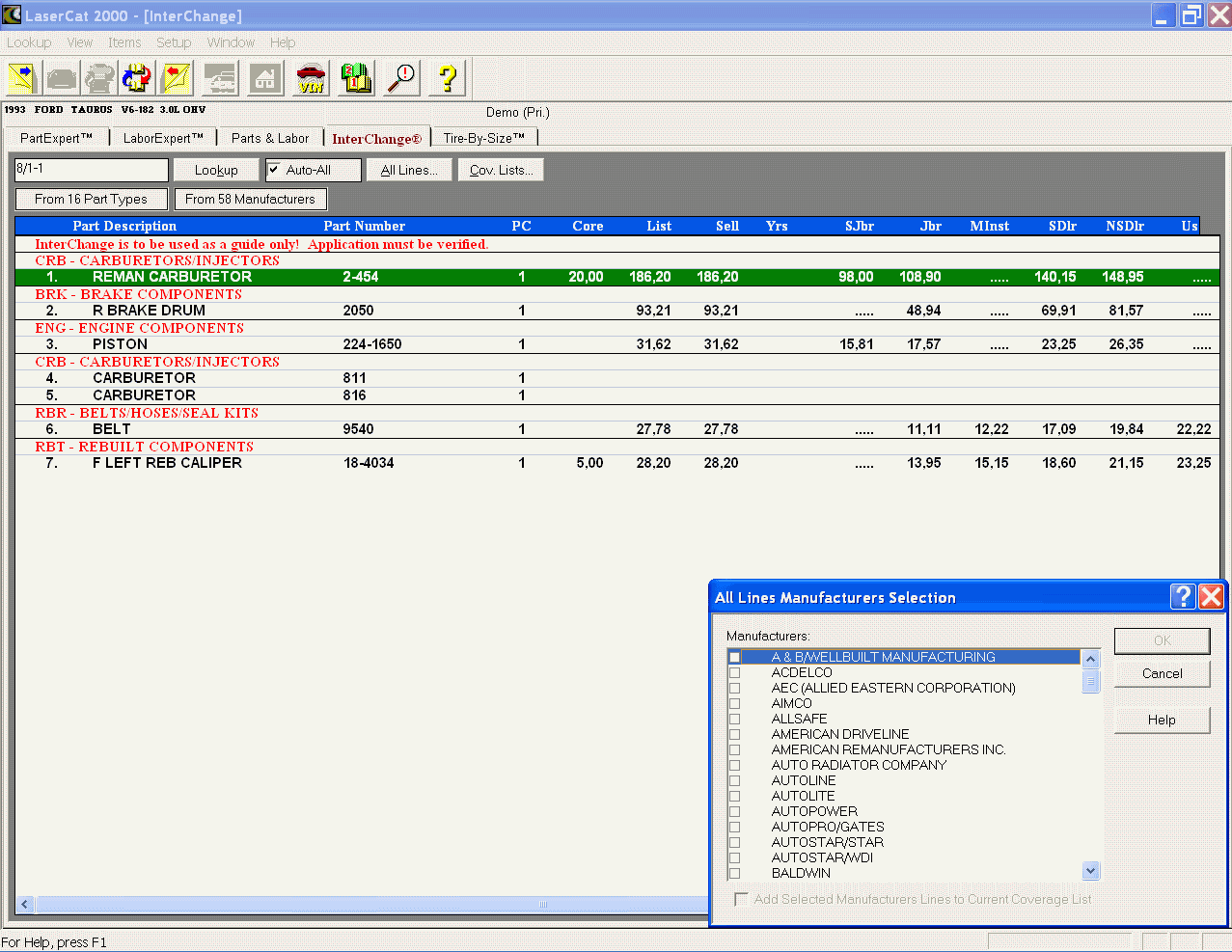The image size is (1232, 952).
Task: Close the All Lines Manufacturers Selection dialog
Action: click(1211, 596)
